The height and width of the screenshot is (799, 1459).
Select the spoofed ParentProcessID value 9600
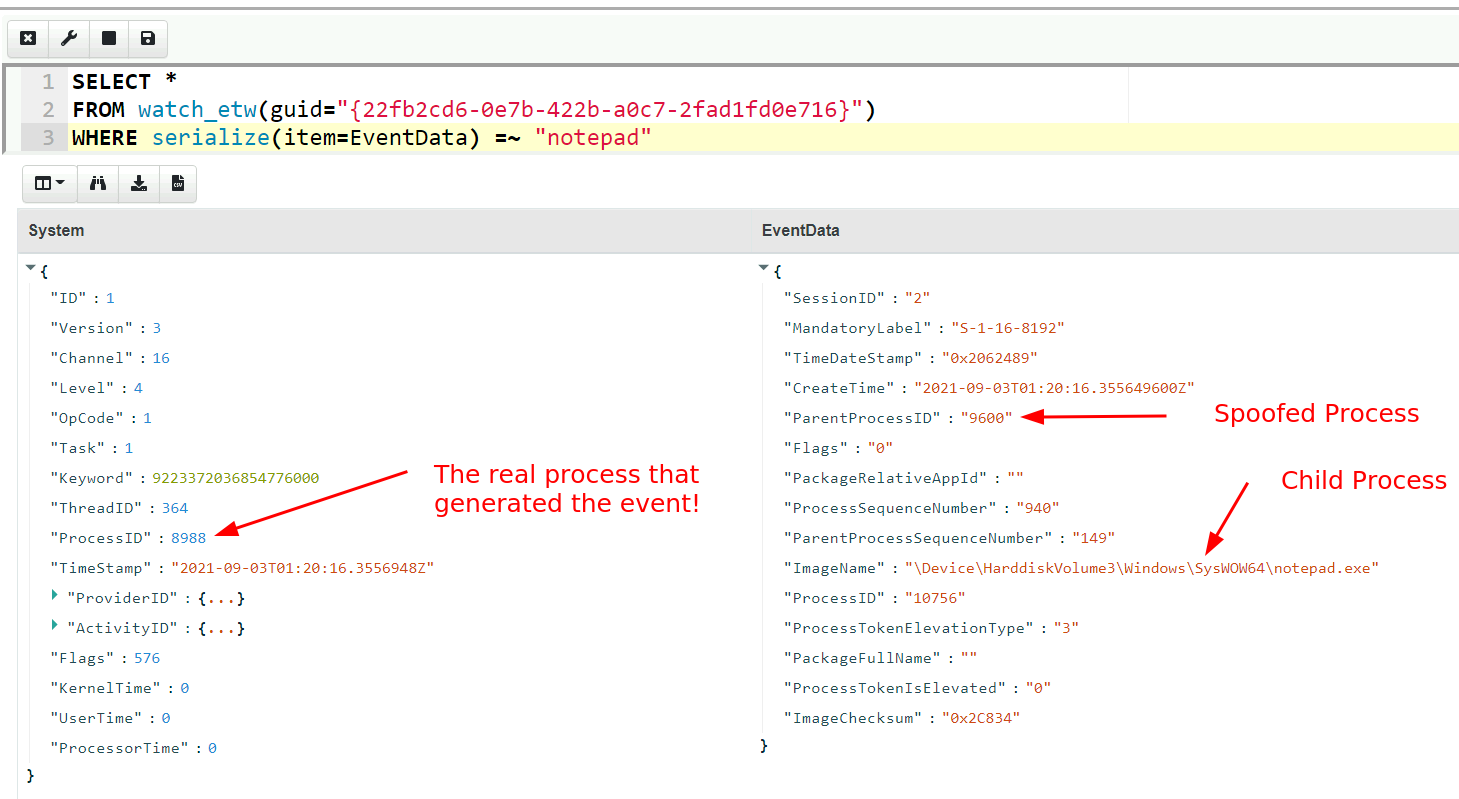tap(987, 418)
